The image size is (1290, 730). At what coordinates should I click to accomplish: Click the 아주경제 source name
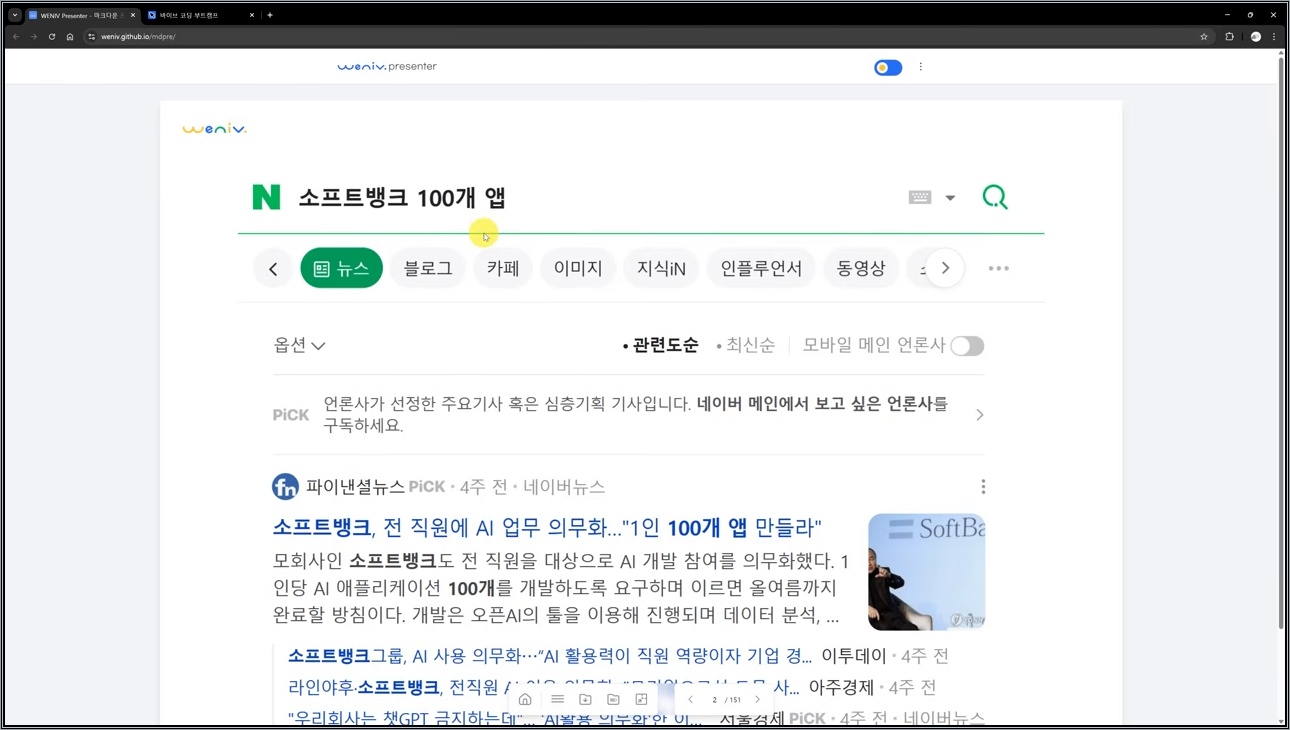tap(841, 688)
